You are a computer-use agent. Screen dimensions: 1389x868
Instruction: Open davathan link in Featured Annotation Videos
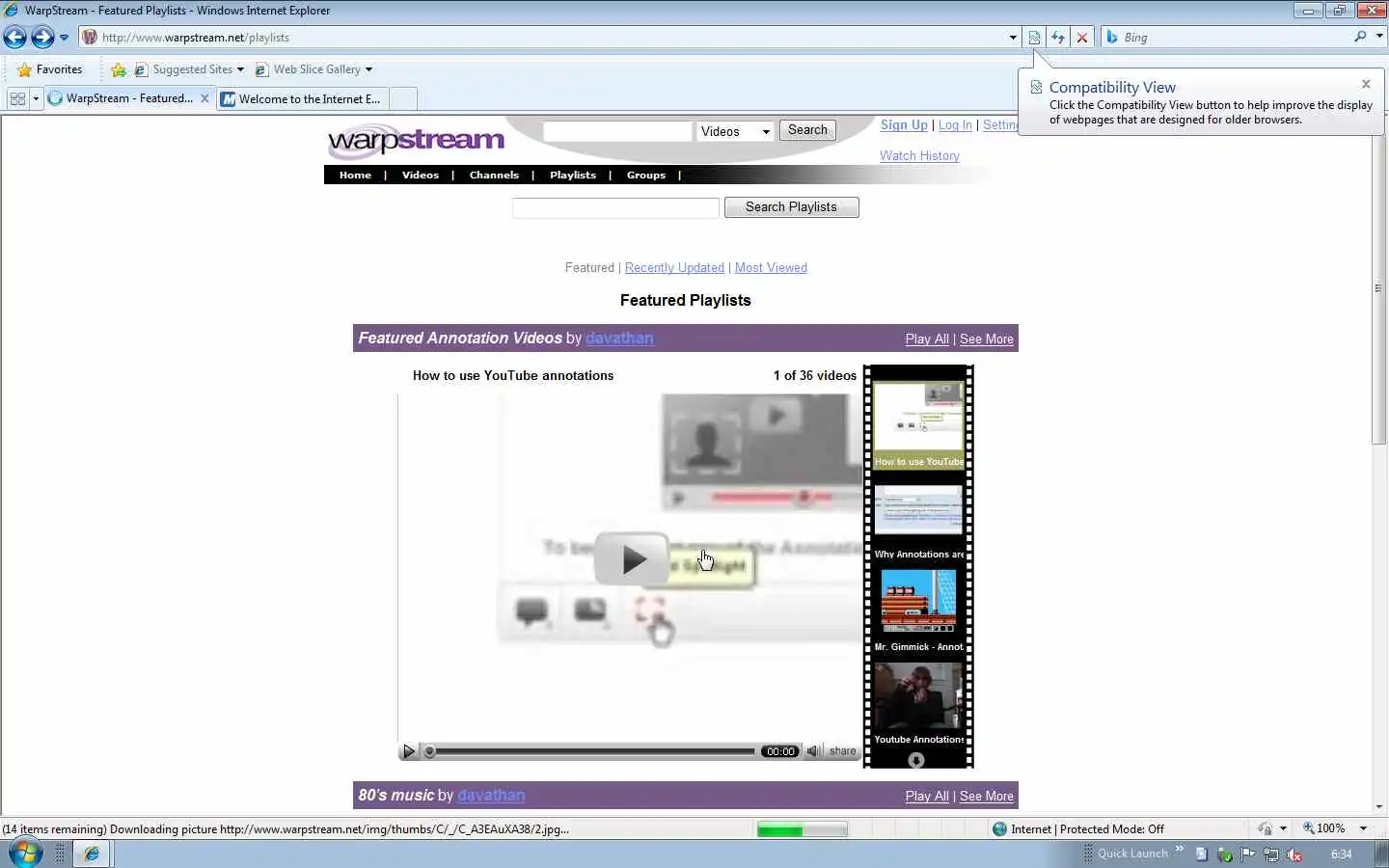pos(619,339)
